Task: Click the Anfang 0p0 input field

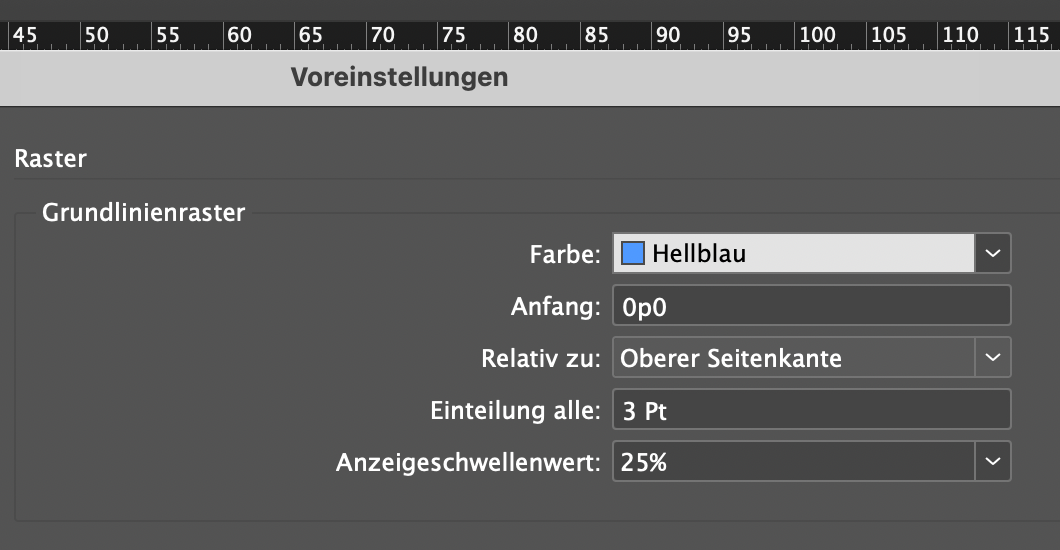Action: [x=812, y=305]
